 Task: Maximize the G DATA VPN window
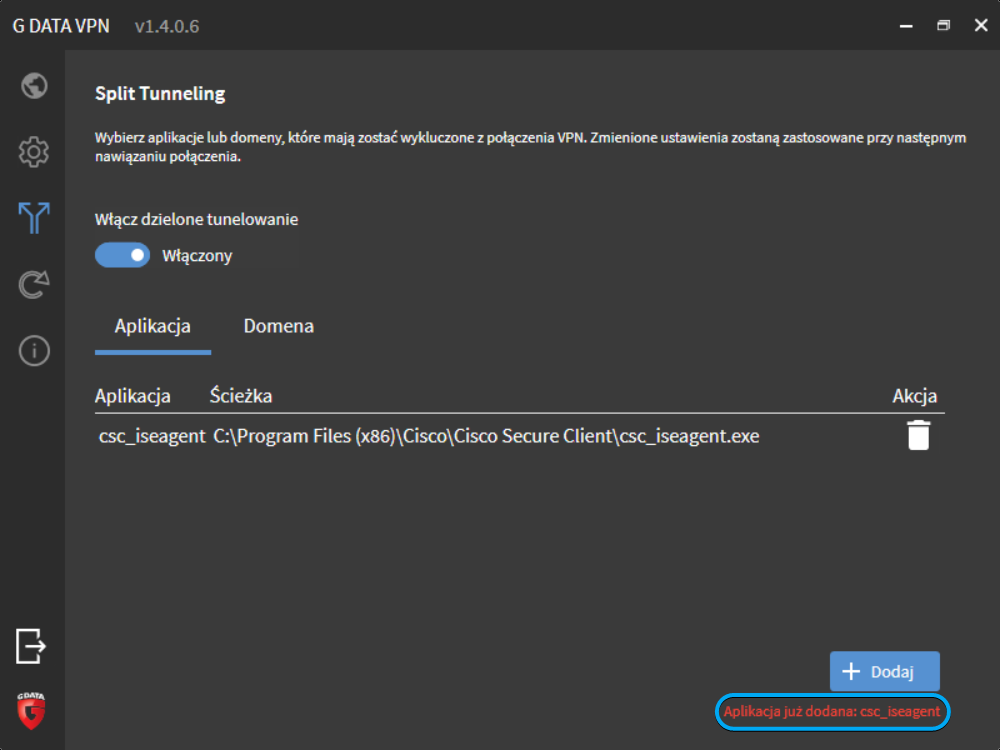tap(943, 26)
